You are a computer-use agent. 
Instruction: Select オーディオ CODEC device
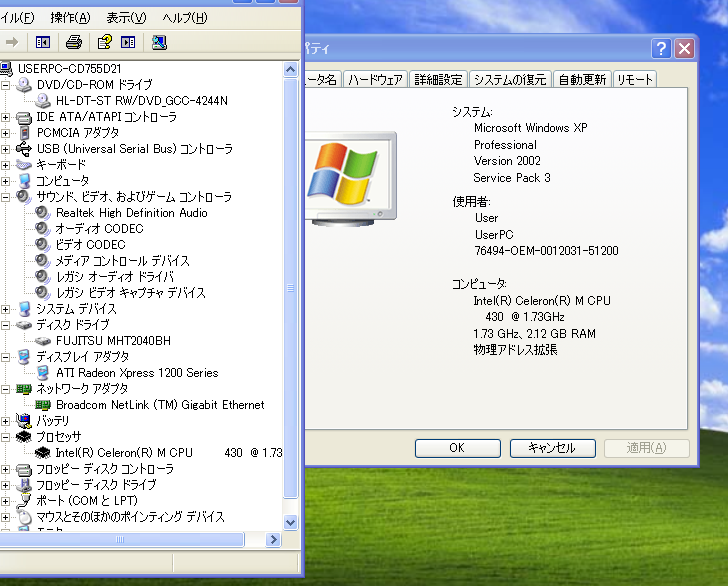click(99, 229)
